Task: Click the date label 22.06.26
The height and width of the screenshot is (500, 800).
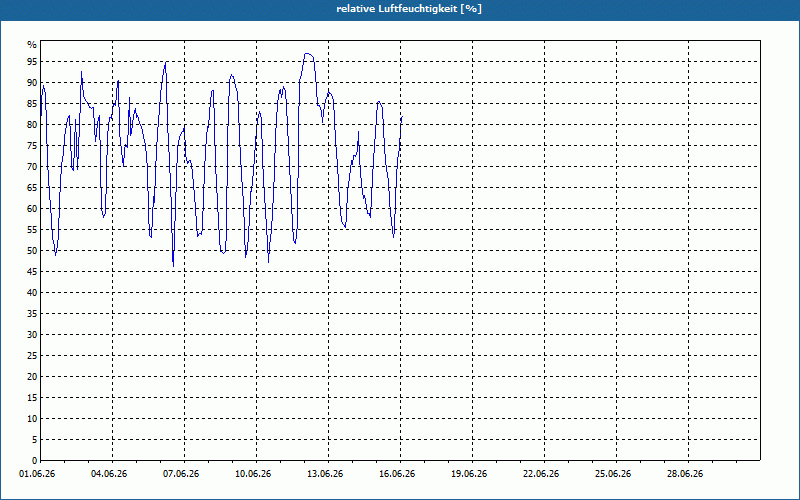Action: coord(541,474)
